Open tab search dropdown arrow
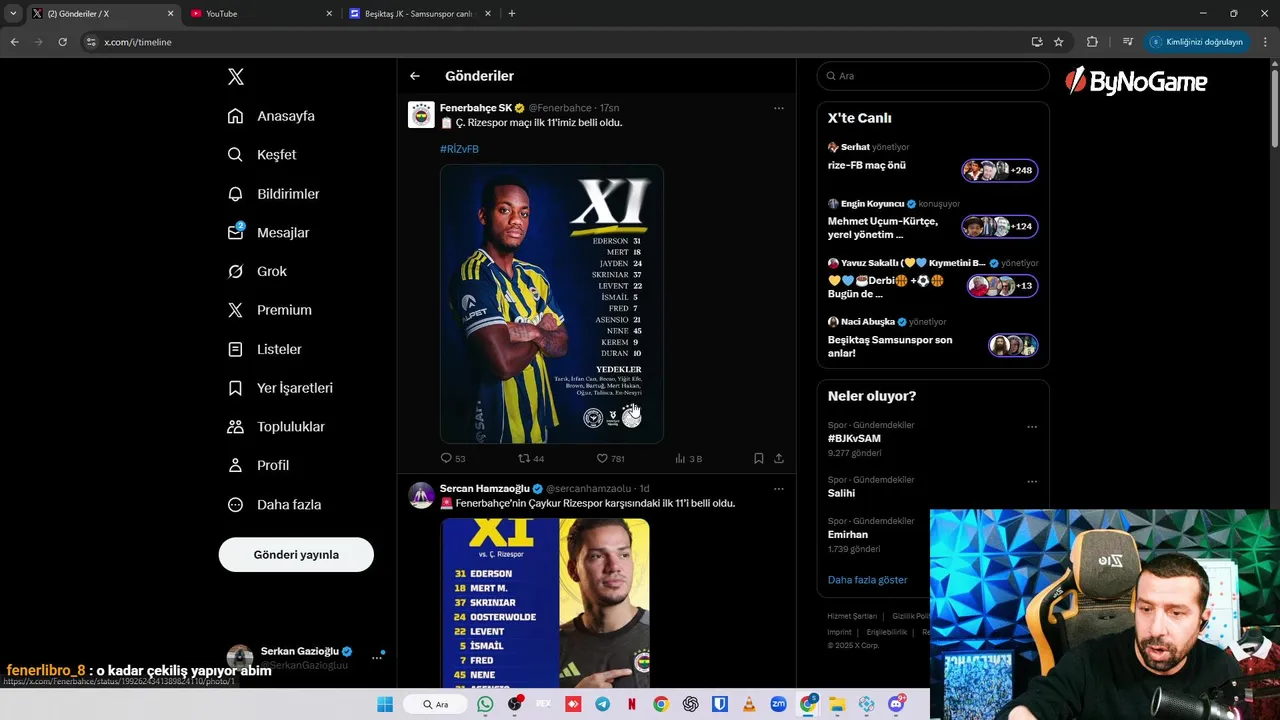 point(13,14)
